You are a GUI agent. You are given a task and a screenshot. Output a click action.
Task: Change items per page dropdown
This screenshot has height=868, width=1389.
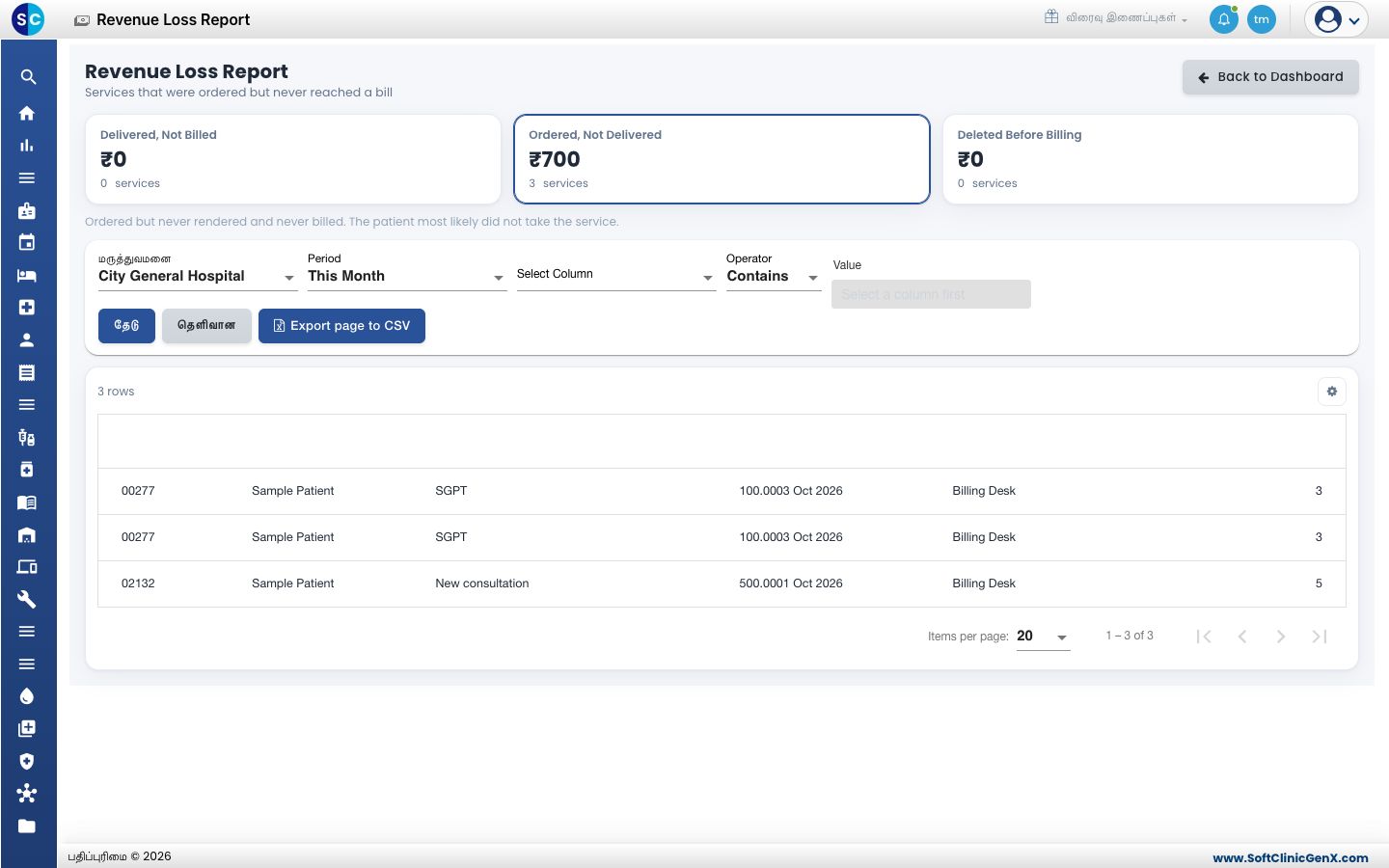pyautogui.click(x=1044, y=637)
